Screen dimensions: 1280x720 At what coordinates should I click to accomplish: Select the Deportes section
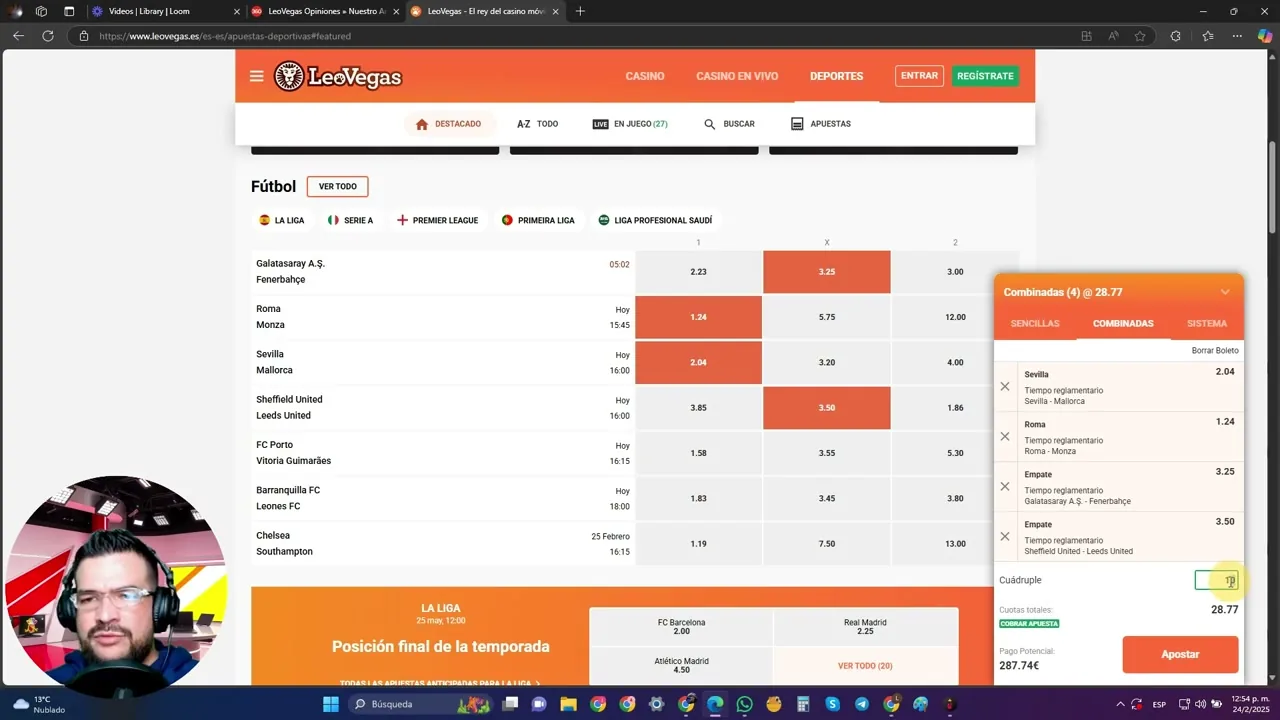click(837, 76)
